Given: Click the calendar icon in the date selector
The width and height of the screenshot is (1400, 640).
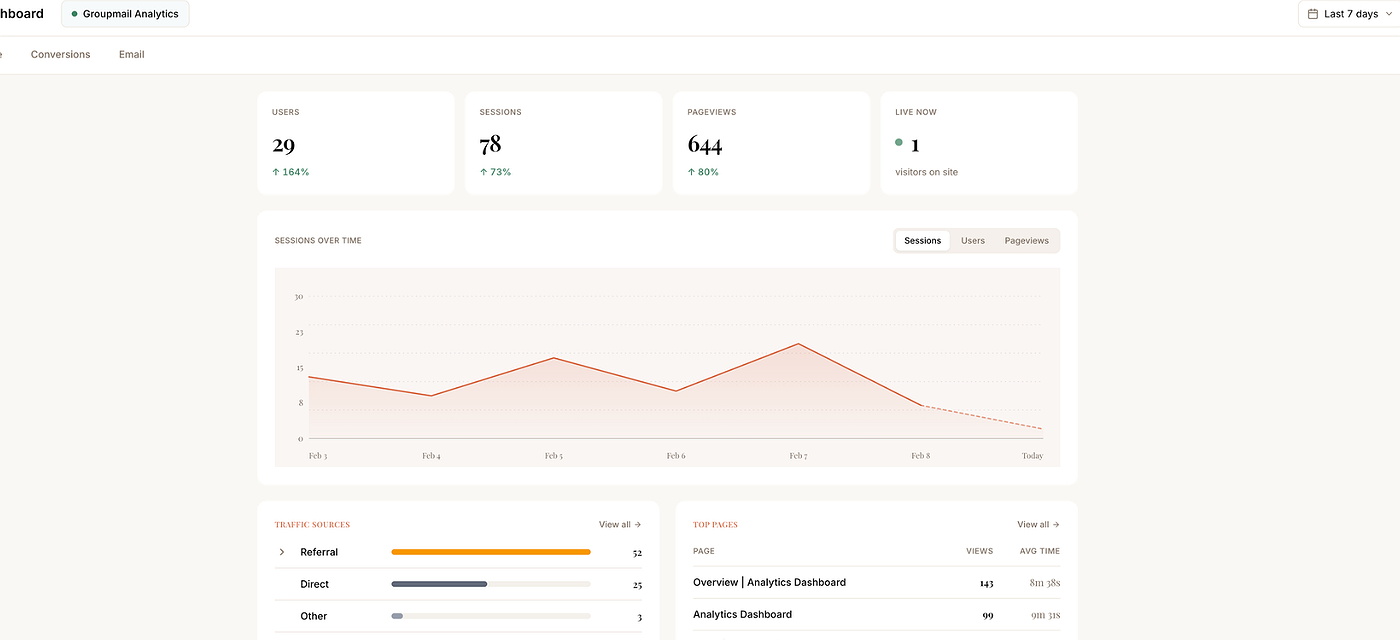Looking at the screenshot, I should pyautogui.click(x=1313, y=13).
